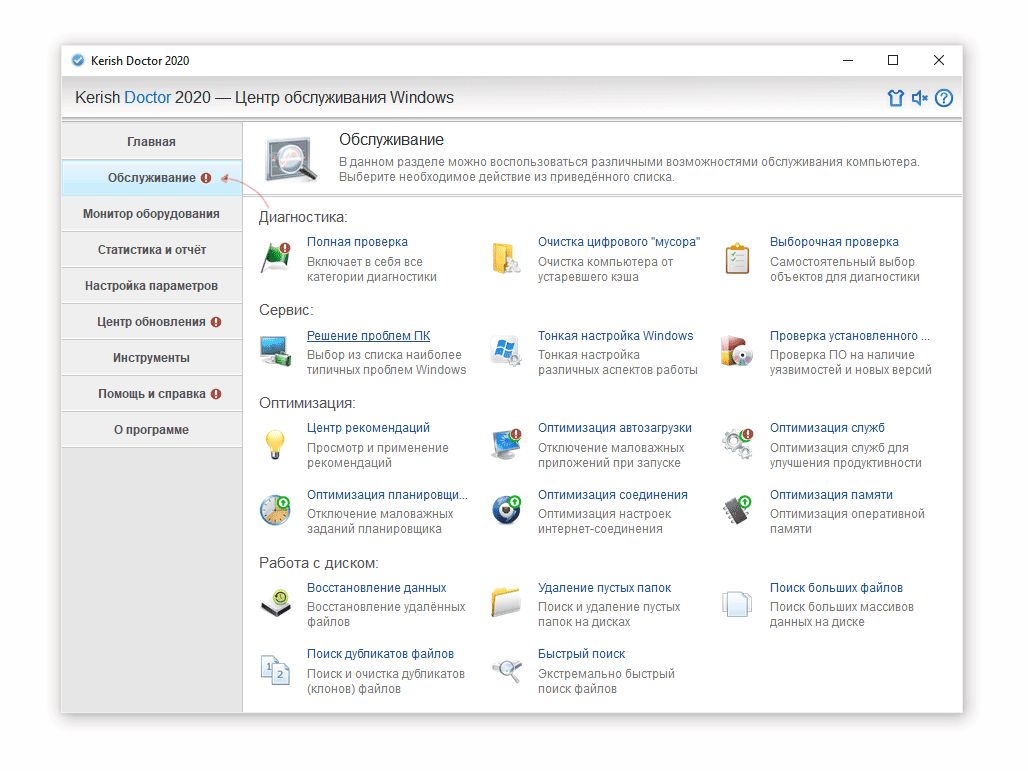Click the digital junk cleanup folder icon

(506, 258)
